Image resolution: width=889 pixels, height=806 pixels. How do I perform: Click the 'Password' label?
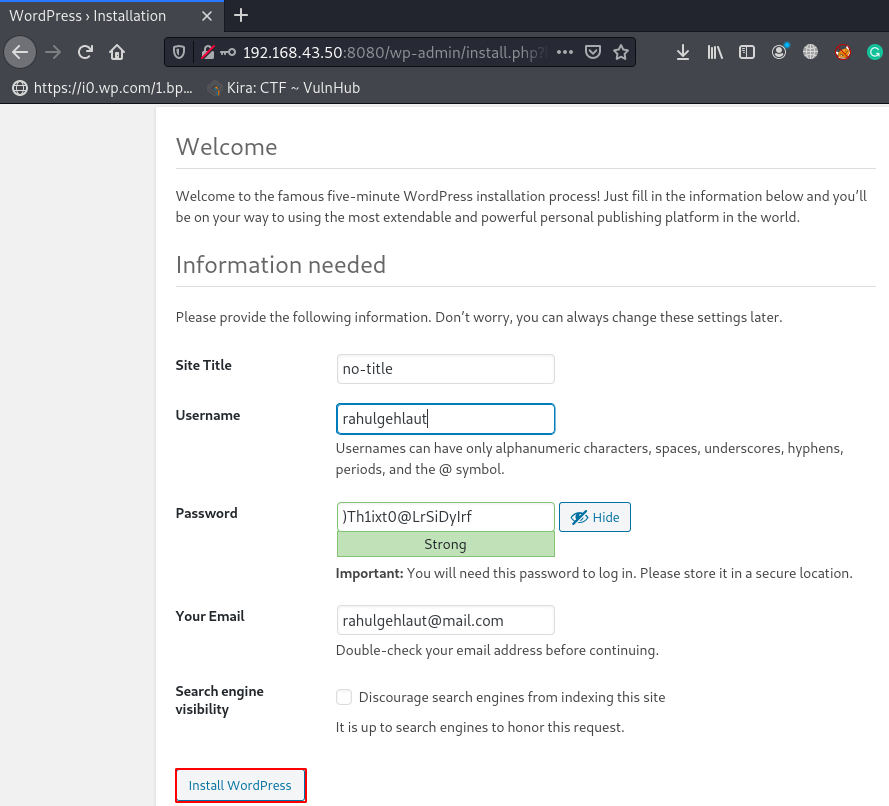pos(206,514)
